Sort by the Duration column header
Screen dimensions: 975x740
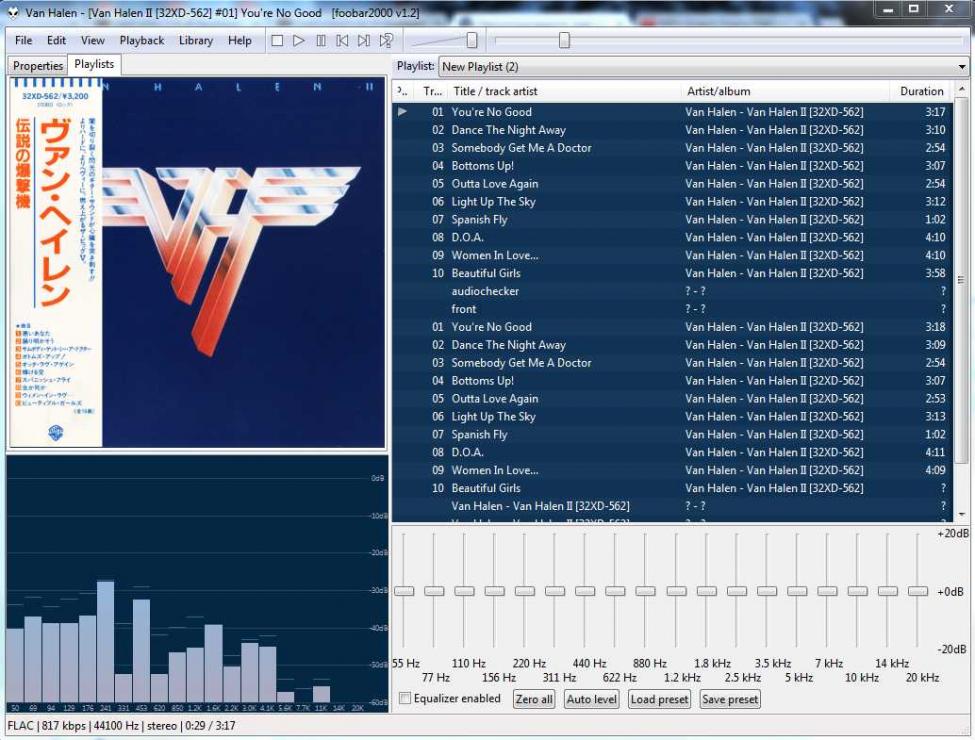point(920,91)
